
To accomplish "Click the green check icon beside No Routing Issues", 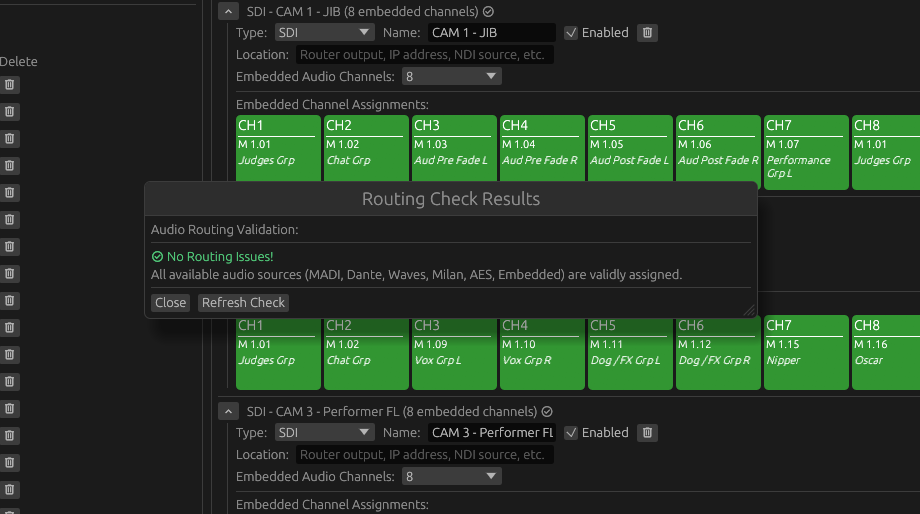I will 157,257.
